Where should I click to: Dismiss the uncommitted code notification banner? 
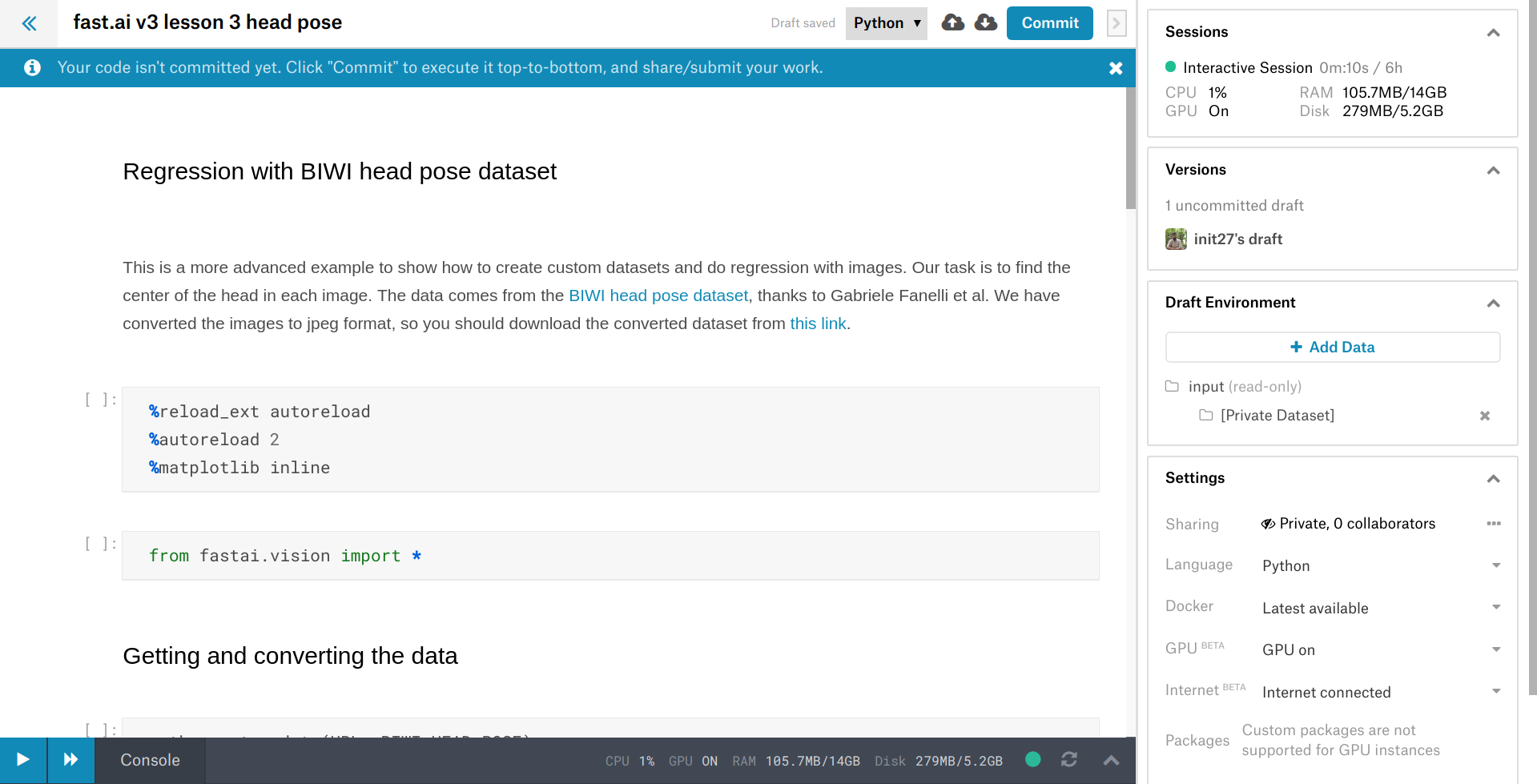1115,68
